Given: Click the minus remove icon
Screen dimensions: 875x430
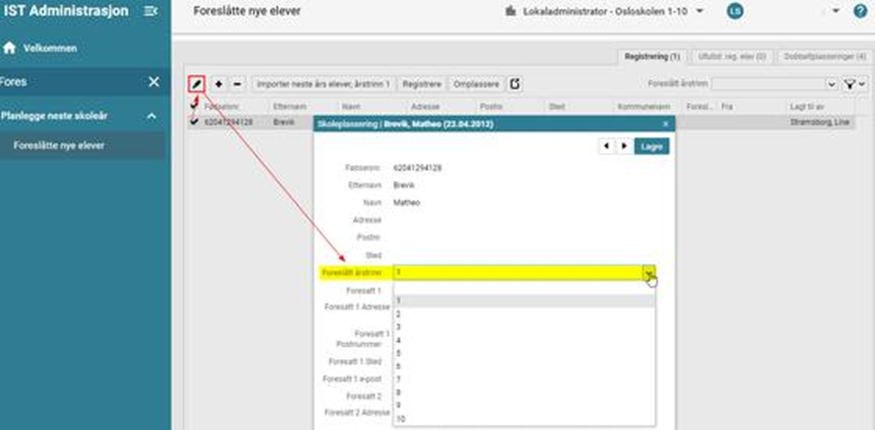Looking at the screenshot, I should coord(237,84).
